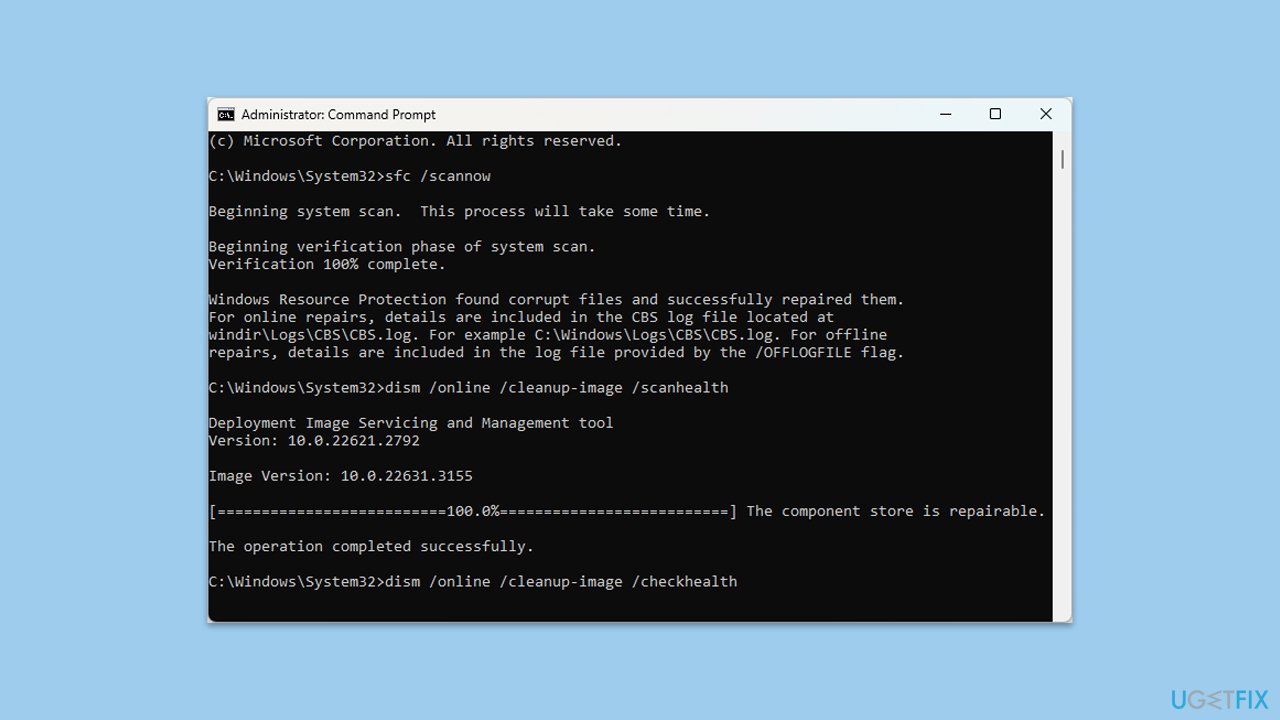Viewport: 1280px width, 720px height.
Task: Minimize the Command Prompt window
Action: 945,114
